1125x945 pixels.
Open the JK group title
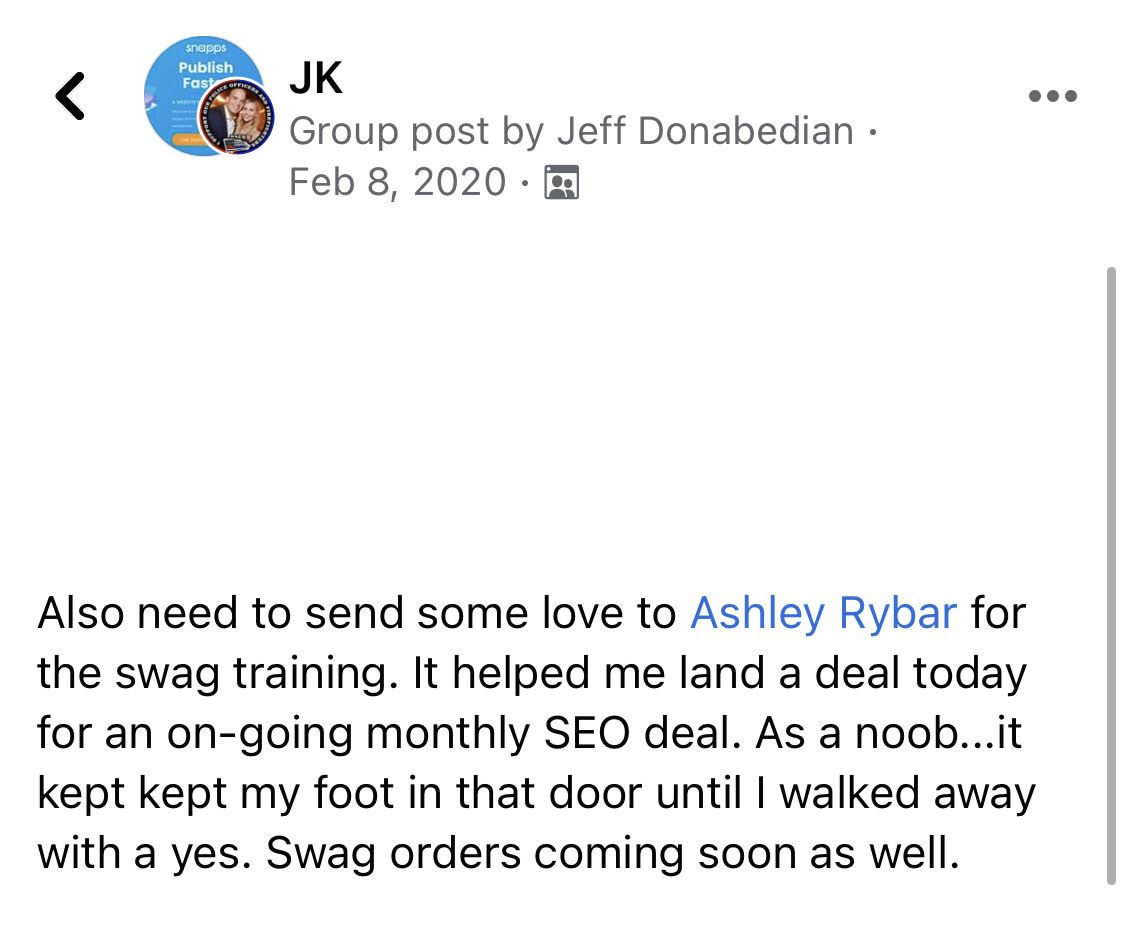[x=315, y=78]
